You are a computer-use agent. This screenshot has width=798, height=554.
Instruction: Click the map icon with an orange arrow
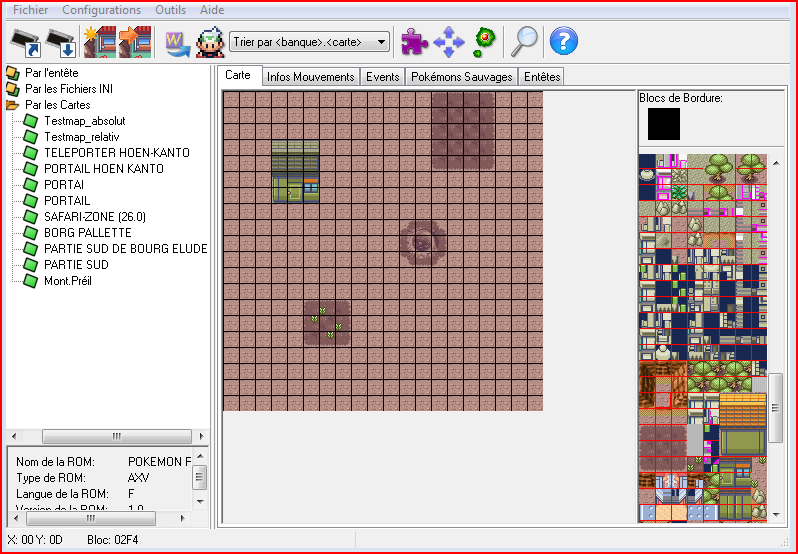point(135,42)
